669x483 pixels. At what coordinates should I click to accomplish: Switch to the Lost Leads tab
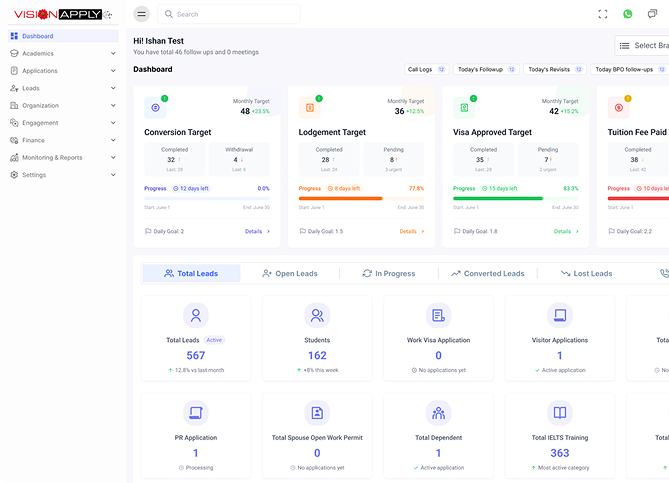tap(587, 274)
